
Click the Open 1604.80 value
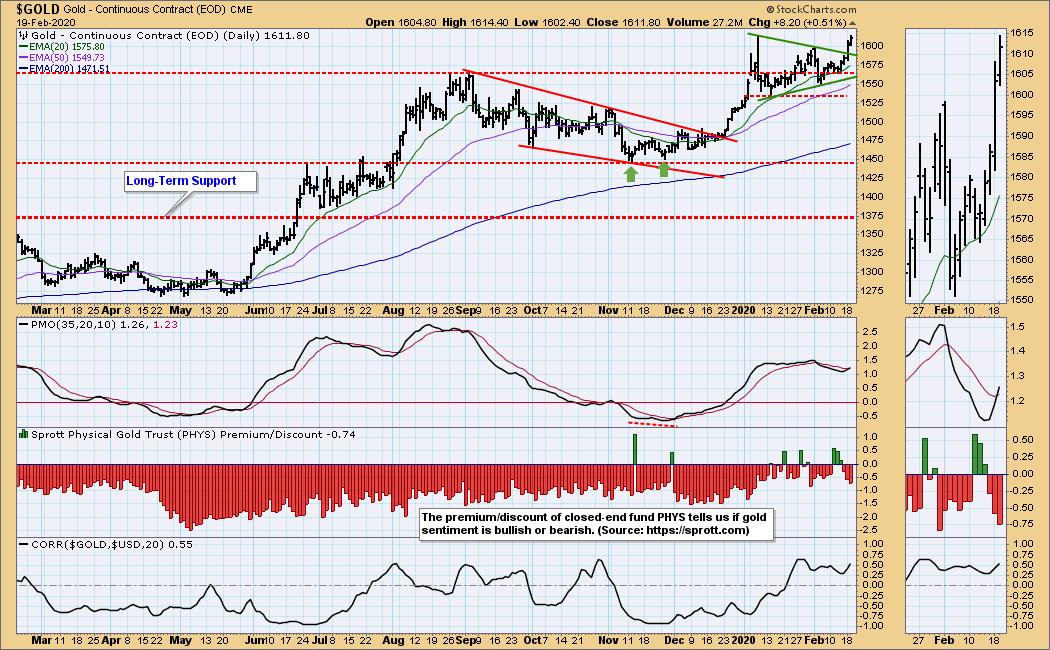pyautogui.click(x=400, y=22)
